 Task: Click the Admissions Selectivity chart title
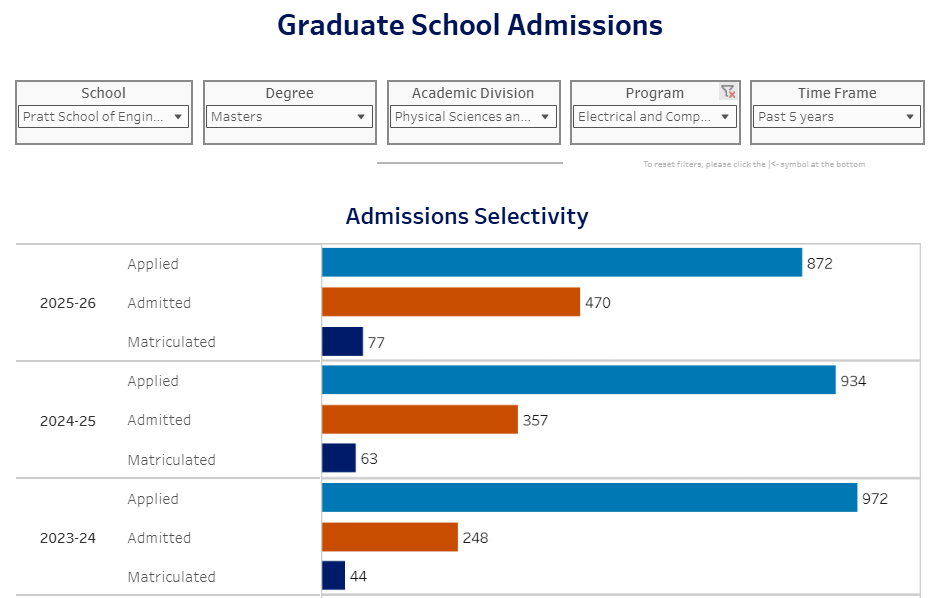pyautogui.click(x=467, y=216)
